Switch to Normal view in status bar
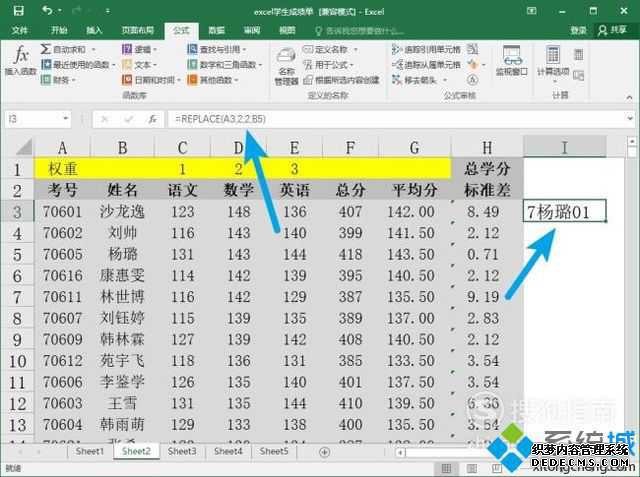This screenshot has width=640, height=477. [447, 468]
